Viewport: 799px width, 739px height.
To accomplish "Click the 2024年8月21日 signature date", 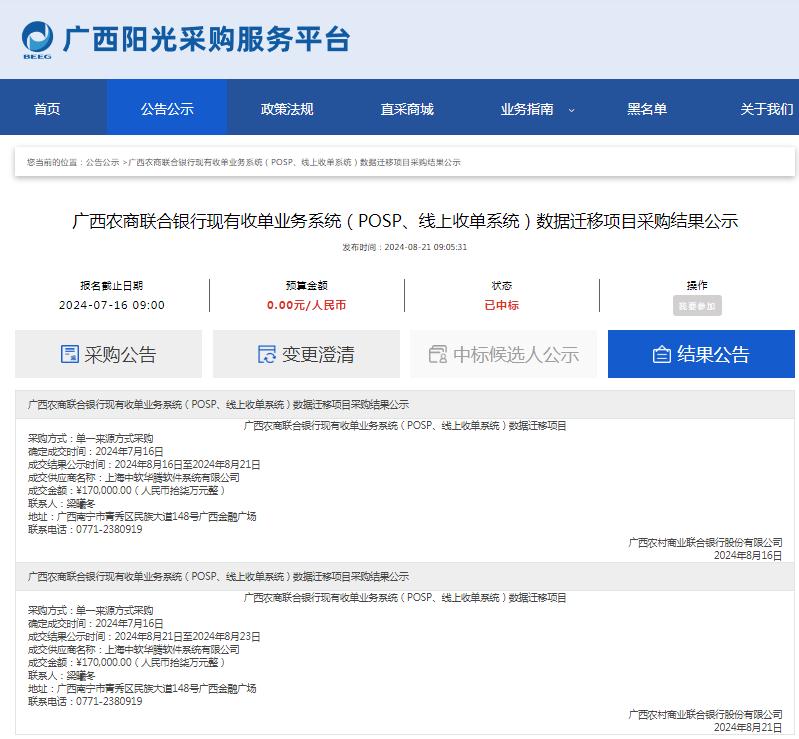I will click(x=748, y=727).
